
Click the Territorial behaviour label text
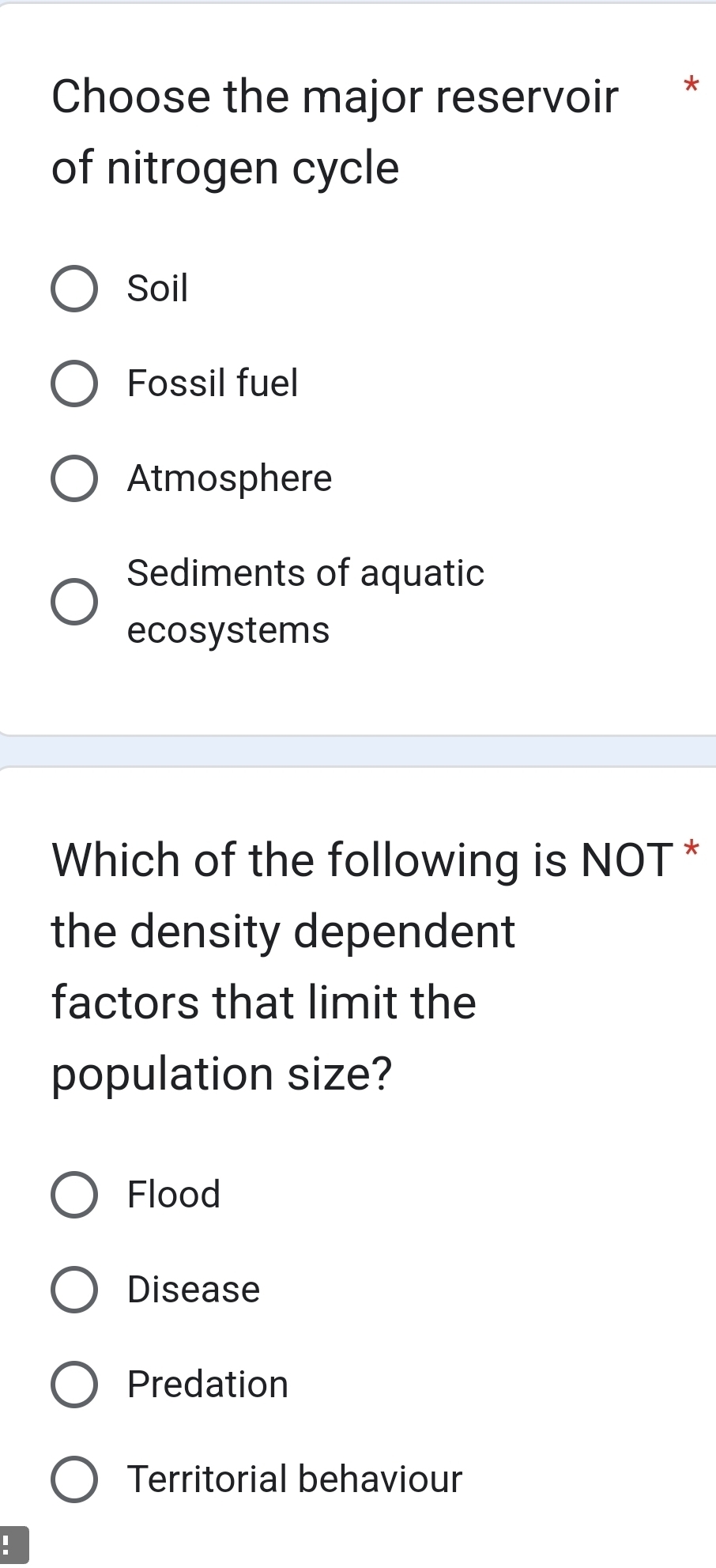pyautogui.click(x=292, y=1479)
